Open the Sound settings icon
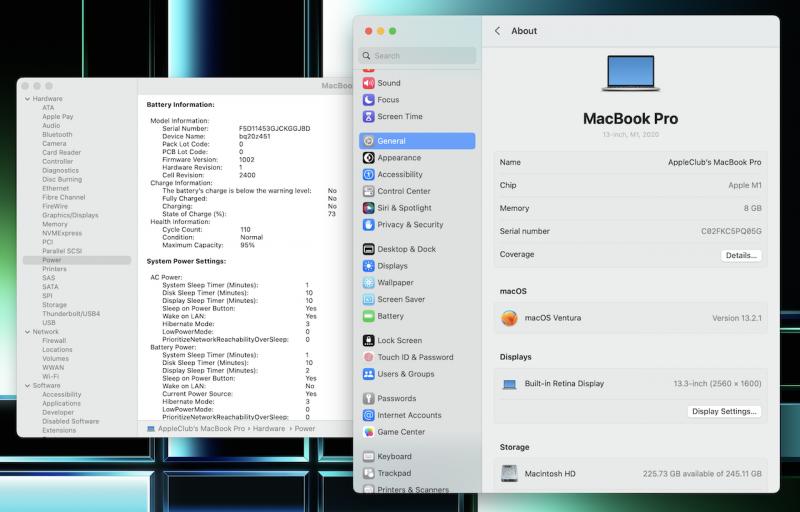Viewport: 800px width, 512px height. (369, 83)
